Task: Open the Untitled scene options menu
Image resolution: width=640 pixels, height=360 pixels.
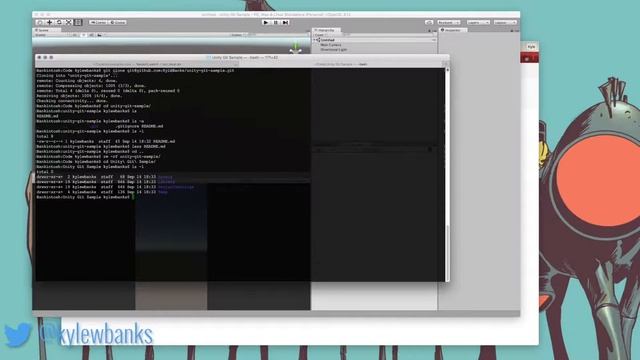Action: pyautogui.click(x=434, y=40)
